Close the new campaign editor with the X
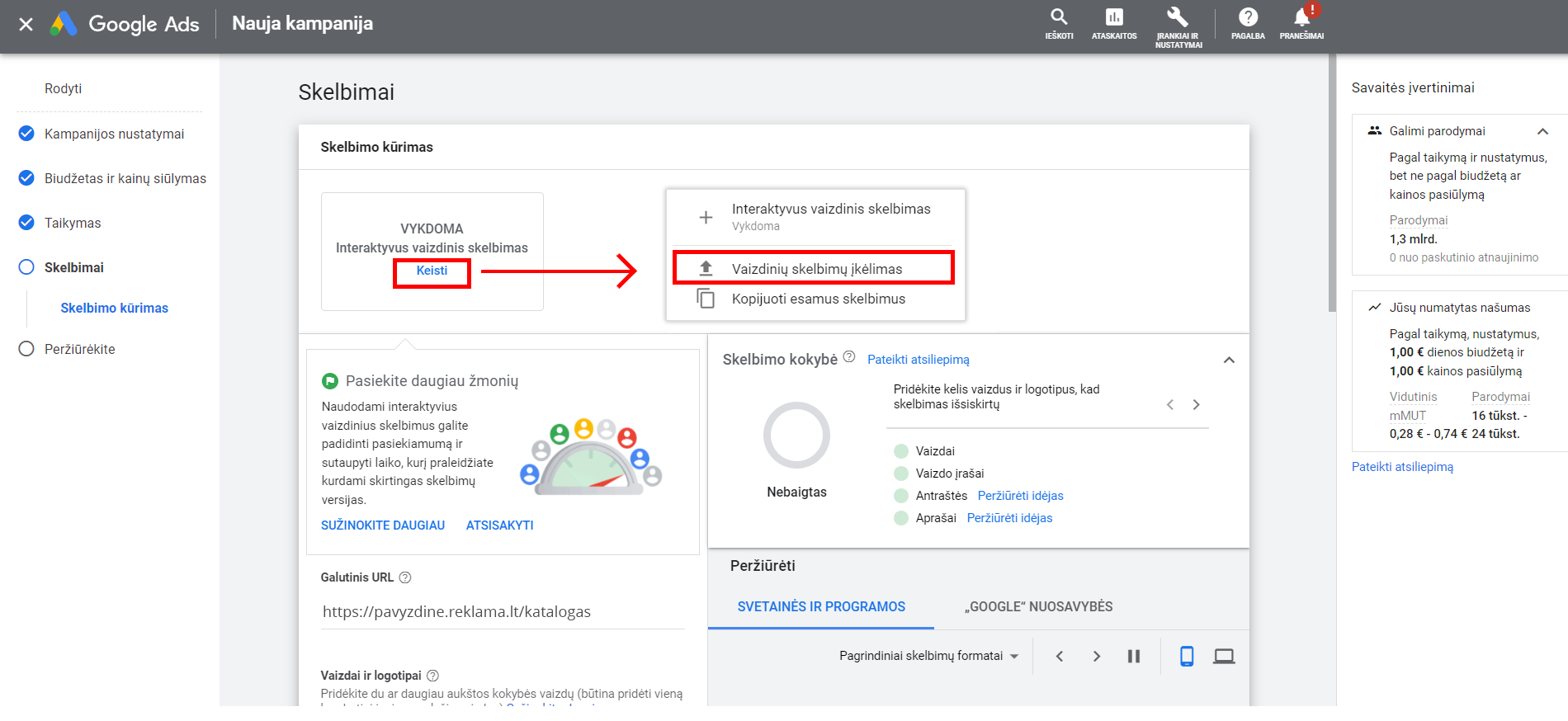The image size is (1568, 721). tap(26, 24)
